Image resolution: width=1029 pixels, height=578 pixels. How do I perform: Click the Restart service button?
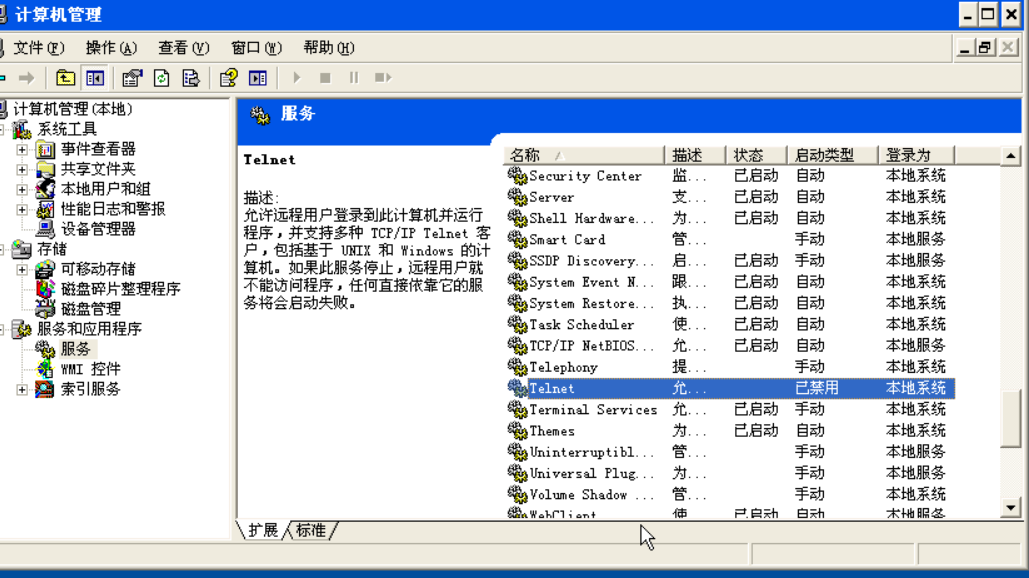[x=383, y=78]
